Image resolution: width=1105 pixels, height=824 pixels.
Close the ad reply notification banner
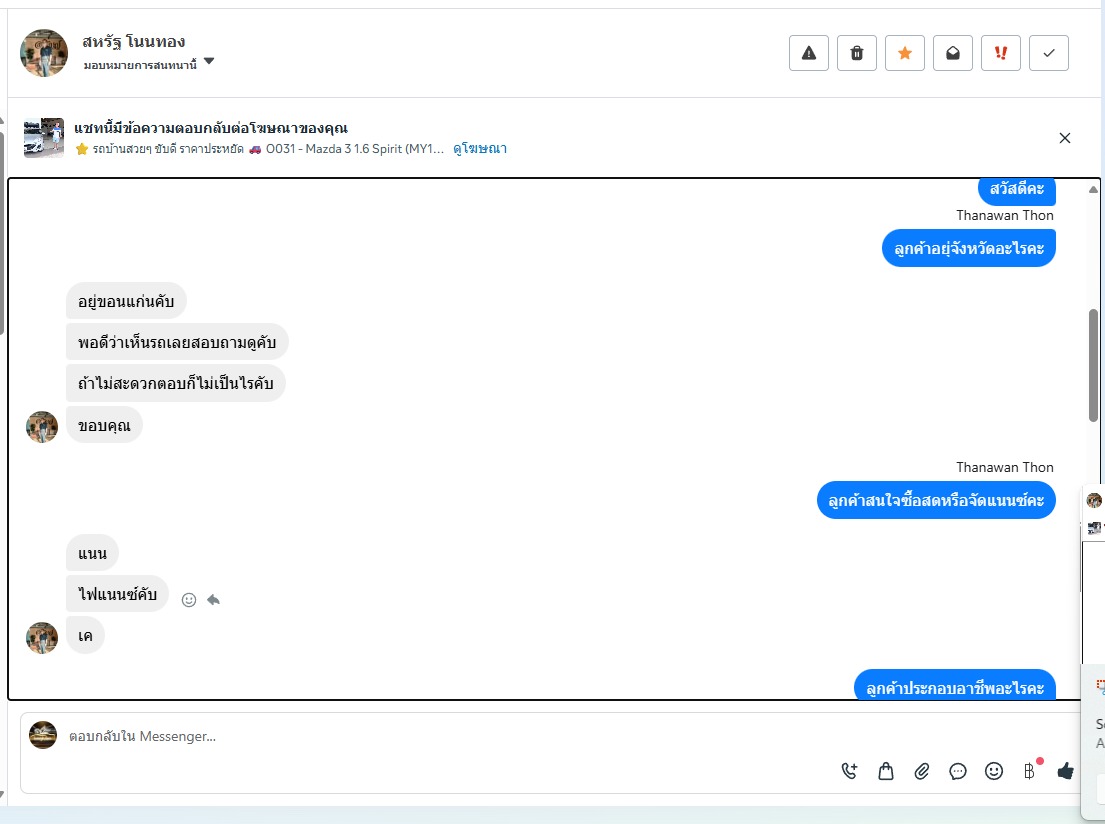click(1065, 138)
